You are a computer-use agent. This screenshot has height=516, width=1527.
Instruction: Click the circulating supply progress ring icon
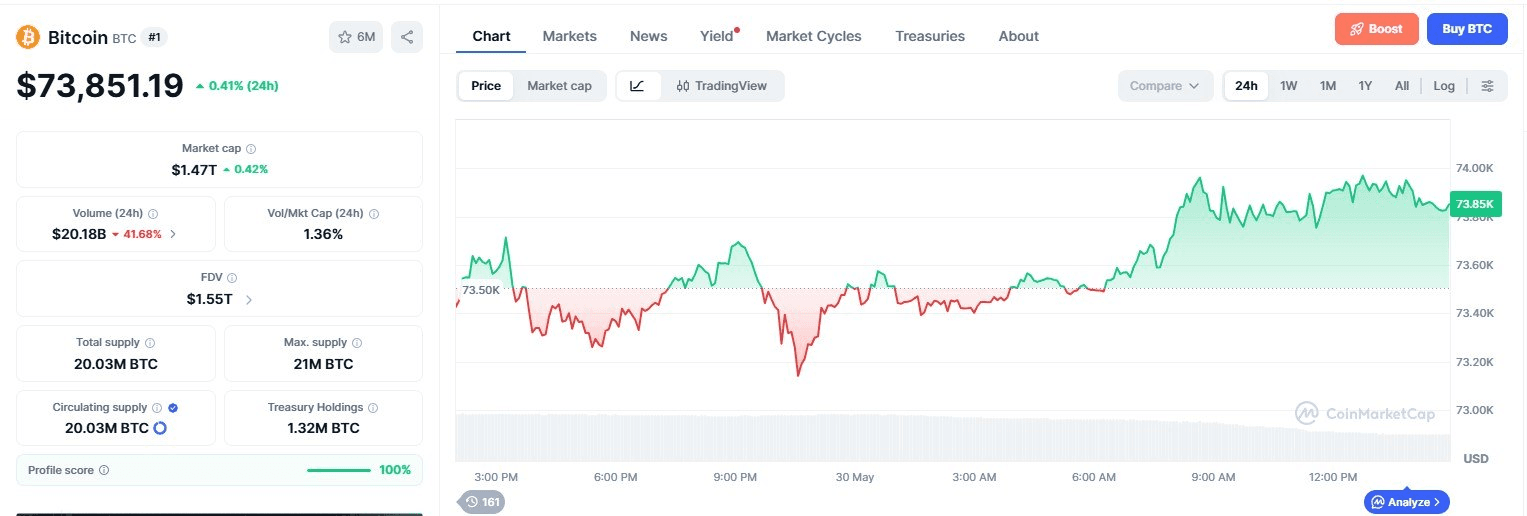pyautogui.click(x=159, y=428)
